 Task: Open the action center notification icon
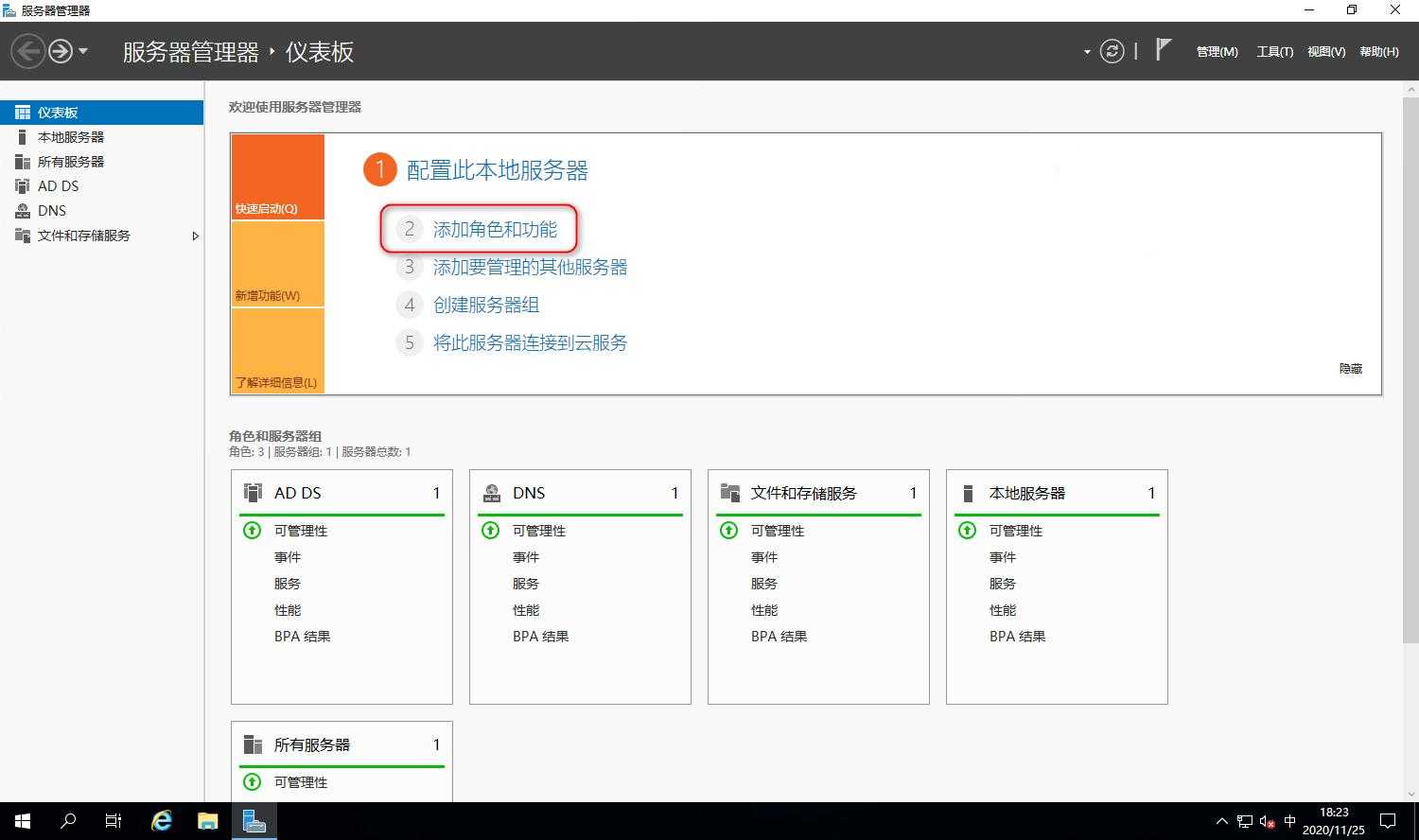point(1388,821)
